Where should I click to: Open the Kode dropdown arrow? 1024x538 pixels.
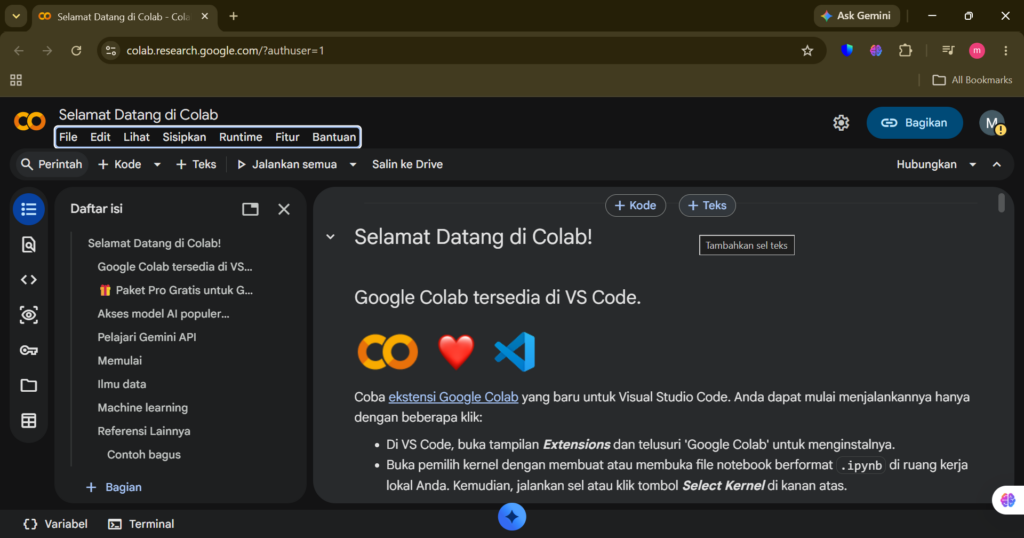157,165
